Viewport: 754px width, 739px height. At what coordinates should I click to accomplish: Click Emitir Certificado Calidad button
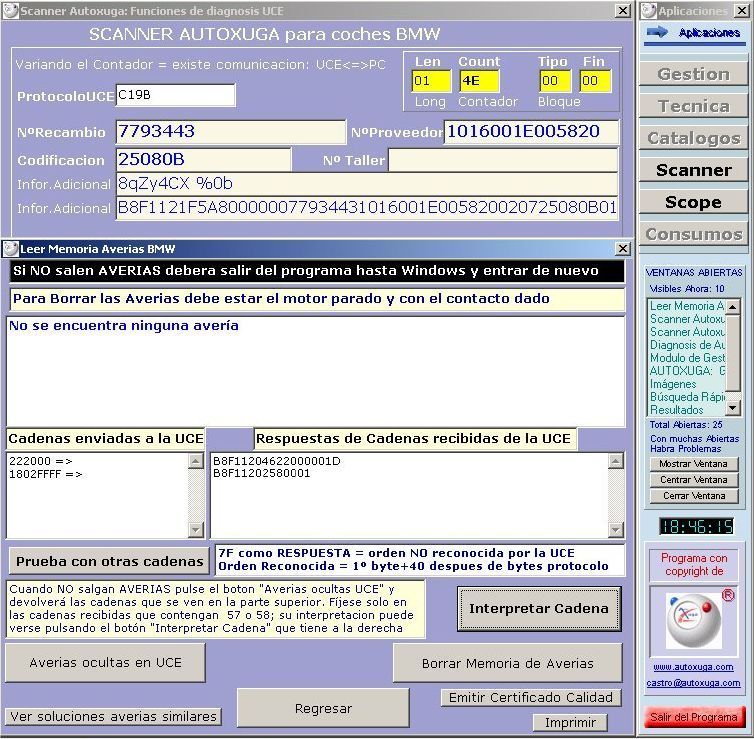531,697
